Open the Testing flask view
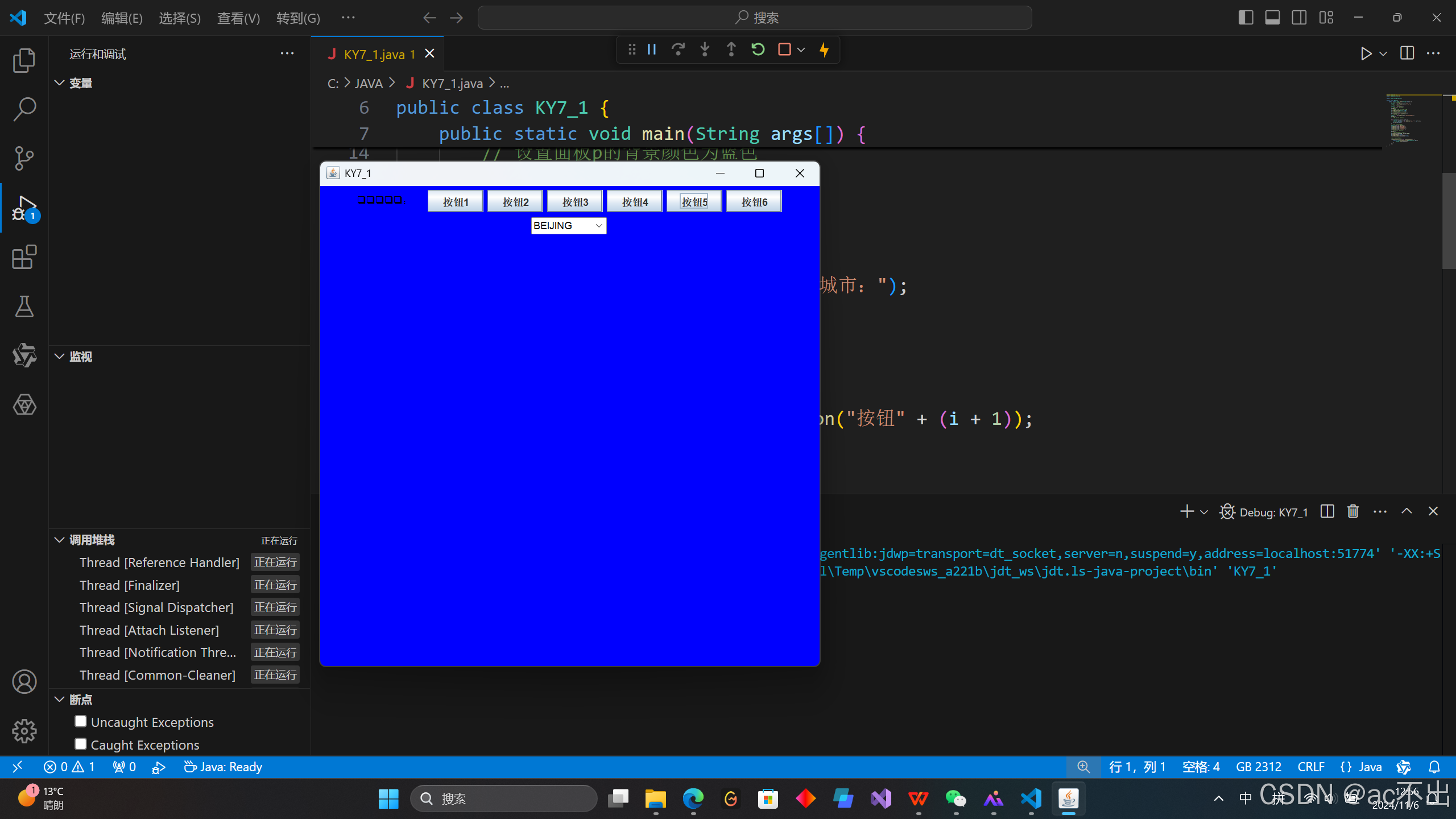Screen dimensions: 1456x819 pos(24,307)
